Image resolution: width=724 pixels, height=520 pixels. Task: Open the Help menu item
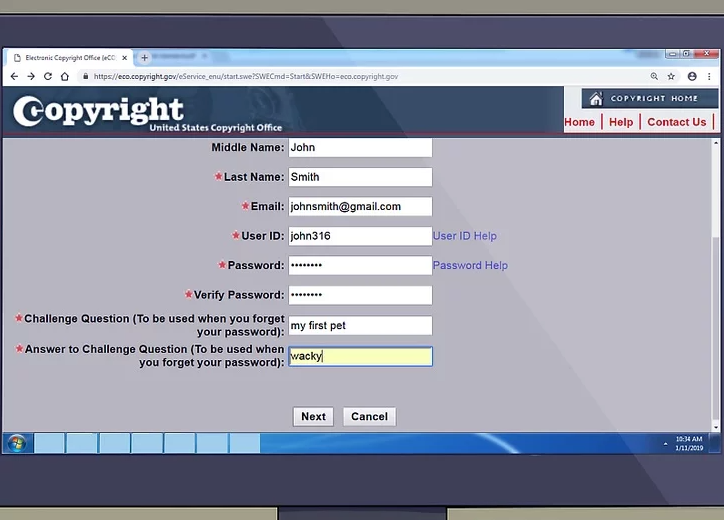[x=621, y=122]
